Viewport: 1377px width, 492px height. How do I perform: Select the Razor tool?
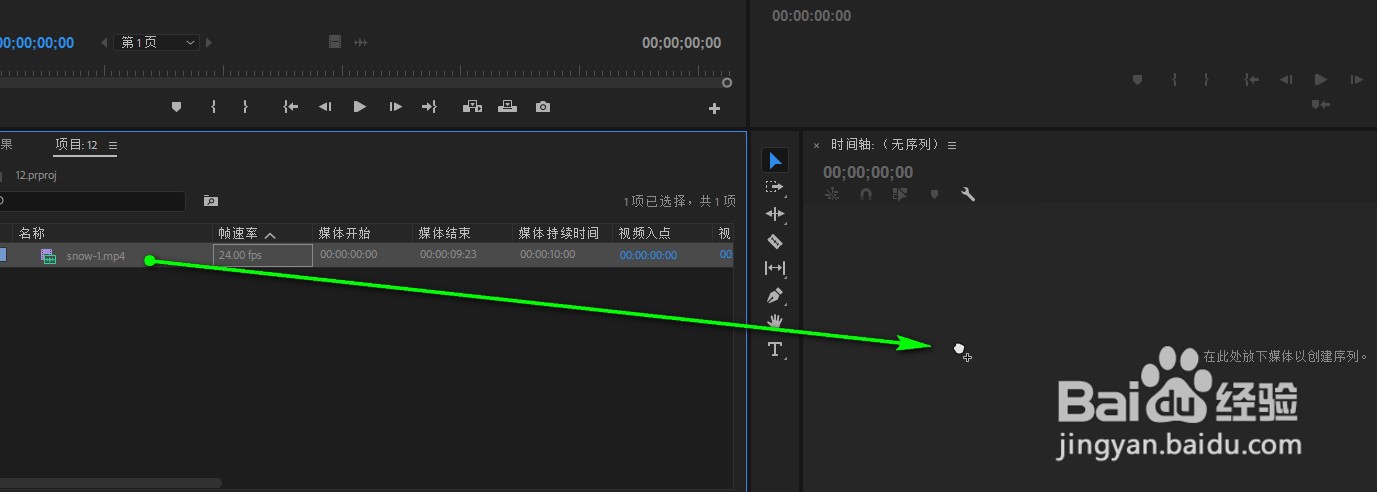pos(775,241)
